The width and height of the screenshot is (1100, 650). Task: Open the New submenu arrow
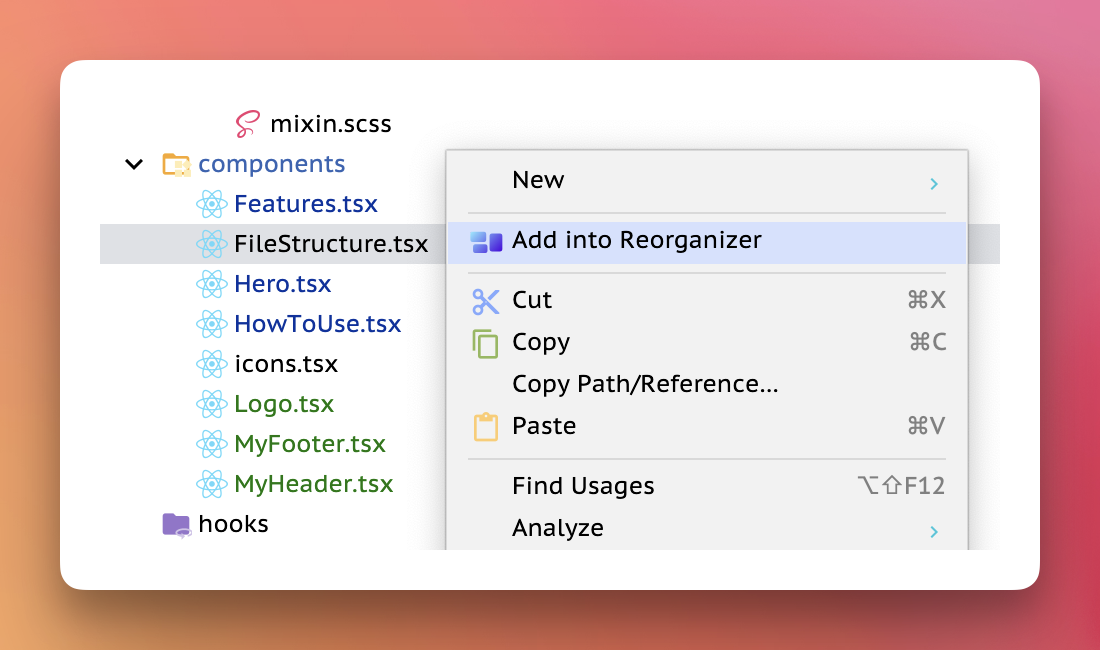935,183
